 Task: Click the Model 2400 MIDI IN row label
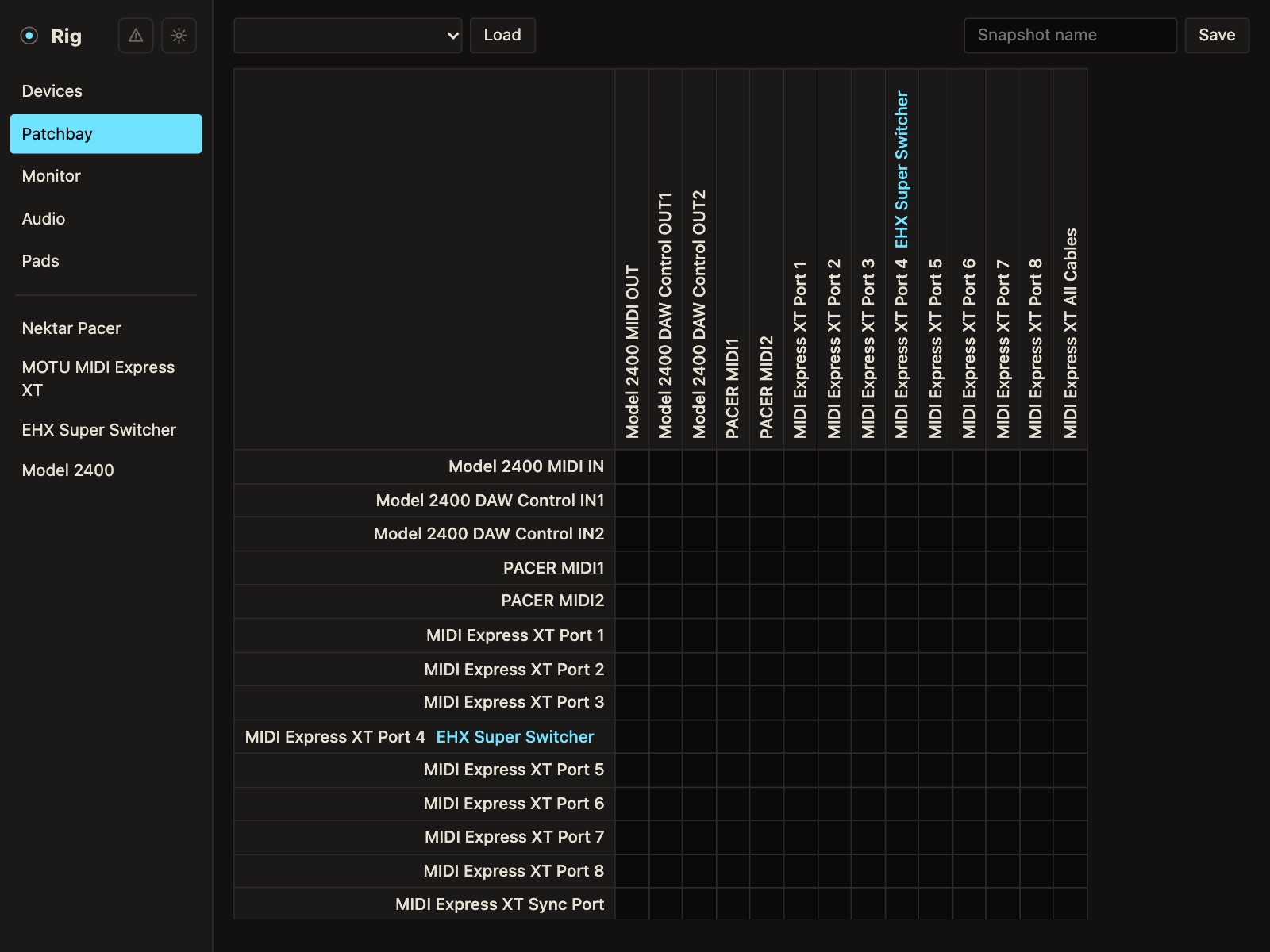click(x=525, y=466)
